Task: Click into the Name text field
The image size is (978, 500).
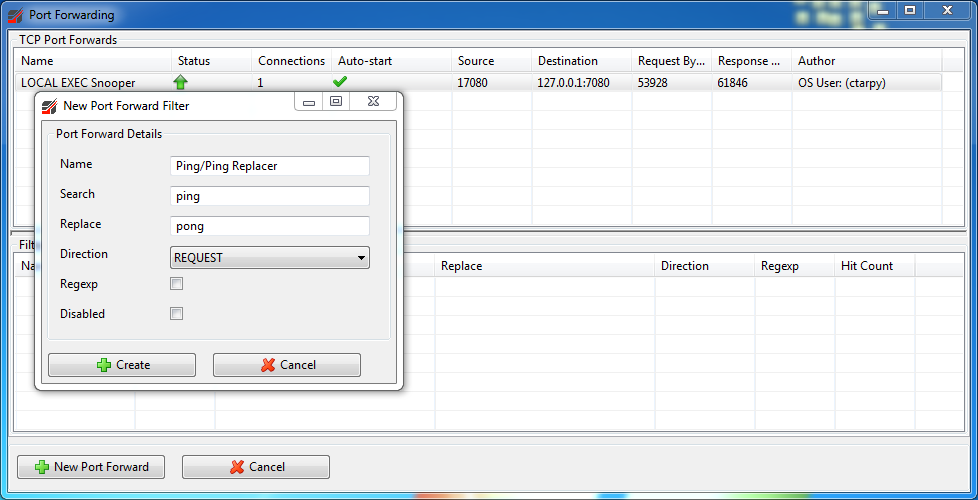Action: [270, 166]
